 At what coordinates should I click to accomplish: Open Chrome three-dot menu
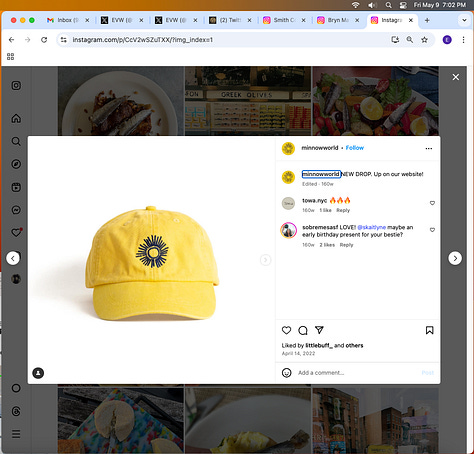pyautogui.click(x=463, y=40)
